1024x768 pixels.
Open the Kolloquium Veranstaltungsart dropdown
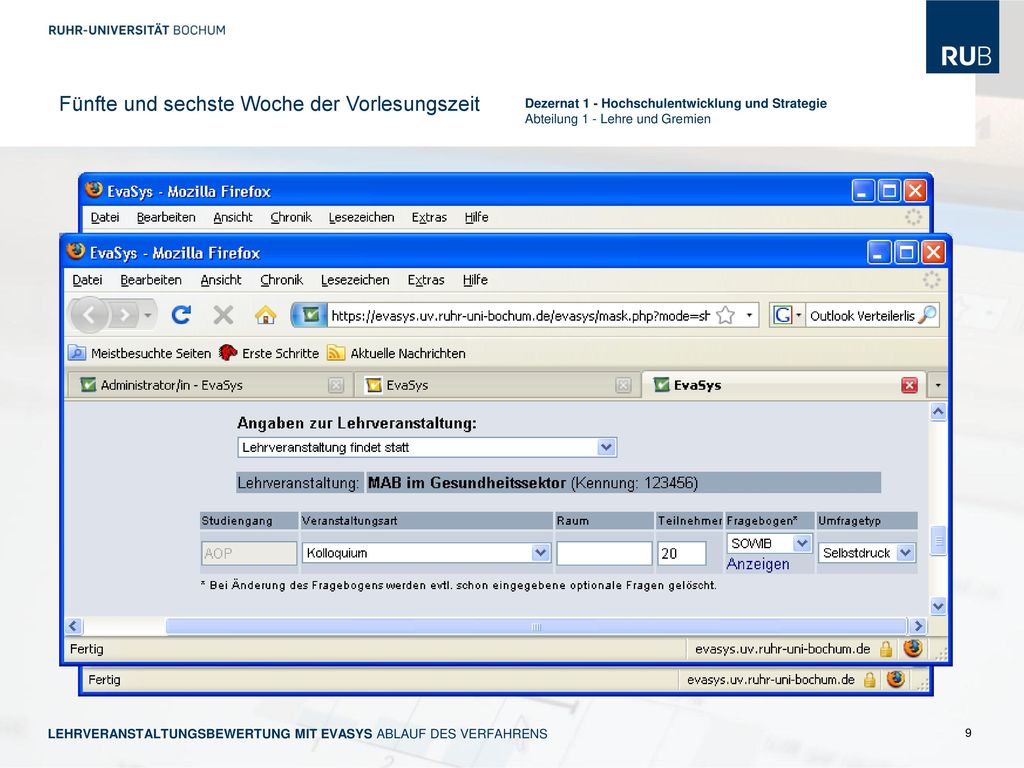tap(426, 553)
